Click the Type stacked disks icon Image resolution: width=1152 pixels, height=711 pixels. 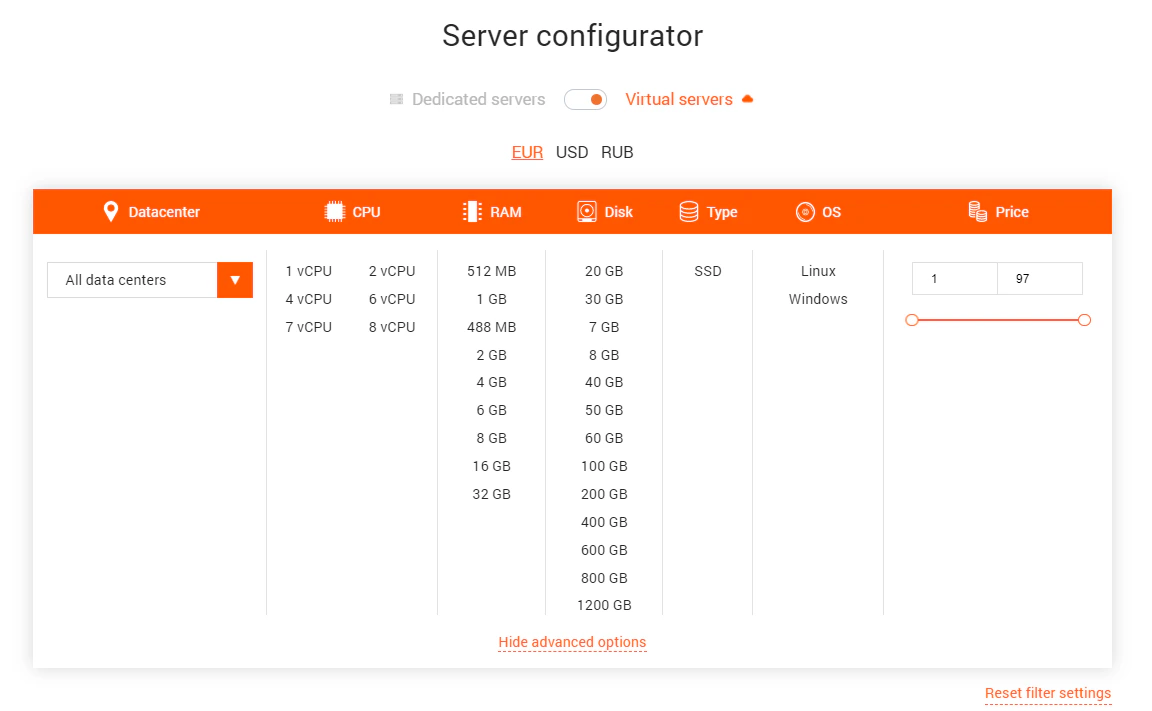689,211
